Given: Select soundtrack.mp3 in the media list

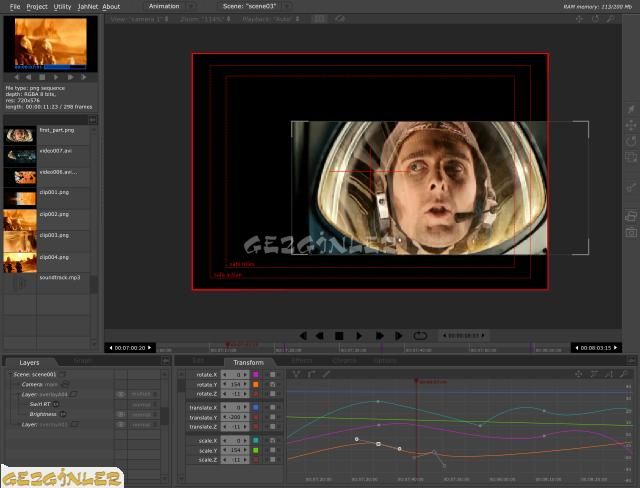Looking at the screenshot, I should [x=47, y=283].
